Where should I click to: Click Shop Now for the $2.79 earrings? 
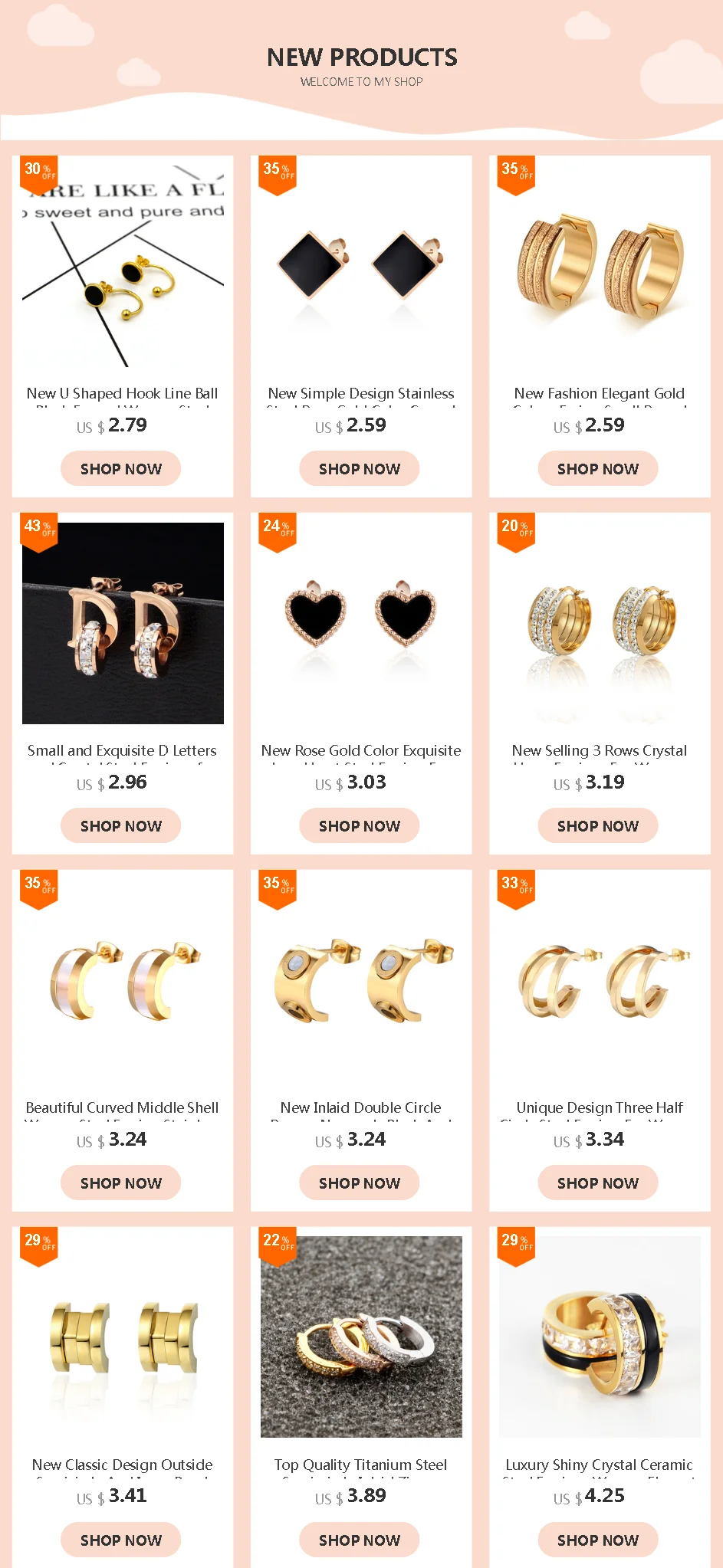click(121, 468)
